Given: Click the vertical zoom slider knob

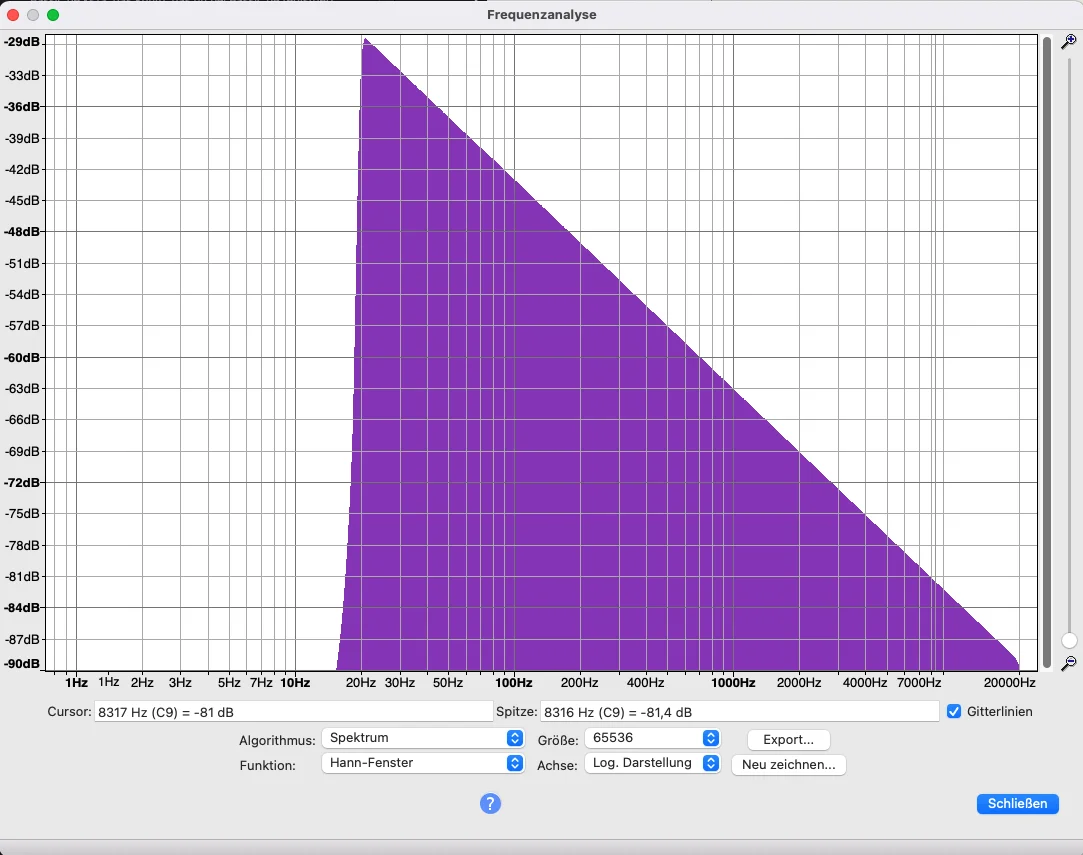Looking at the screenshot, I should (1069, 640).
